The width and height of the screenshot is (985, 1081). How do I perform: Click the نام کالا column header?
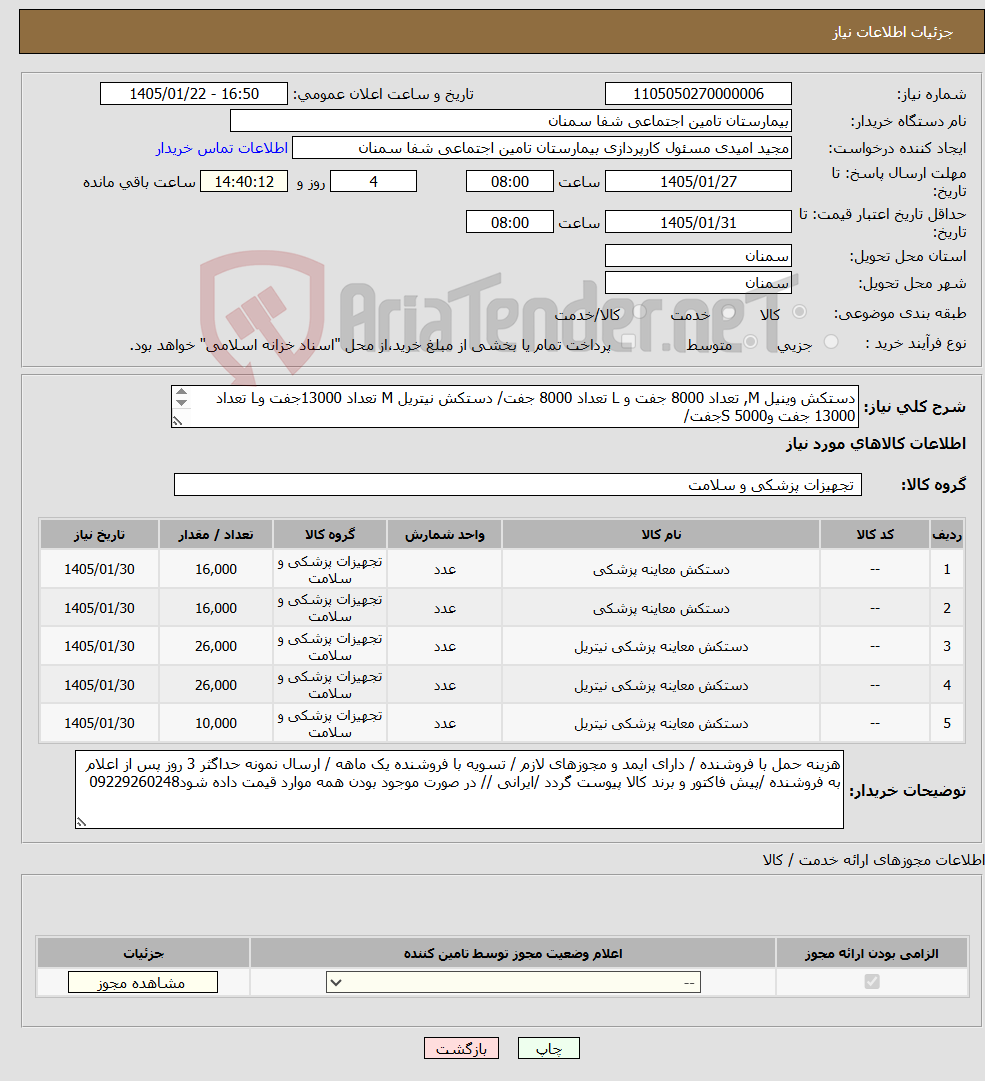(x=661, y=534)
